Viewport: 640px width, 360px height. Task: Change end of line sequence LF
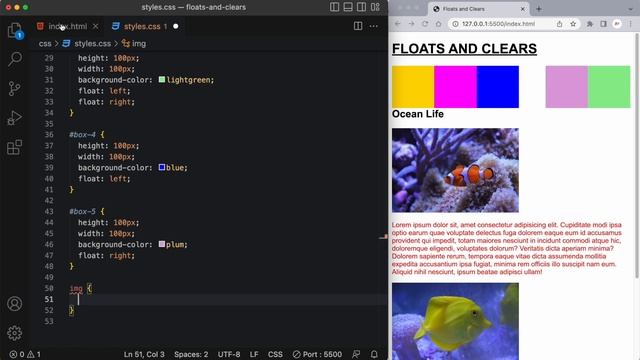click(254, 354)
